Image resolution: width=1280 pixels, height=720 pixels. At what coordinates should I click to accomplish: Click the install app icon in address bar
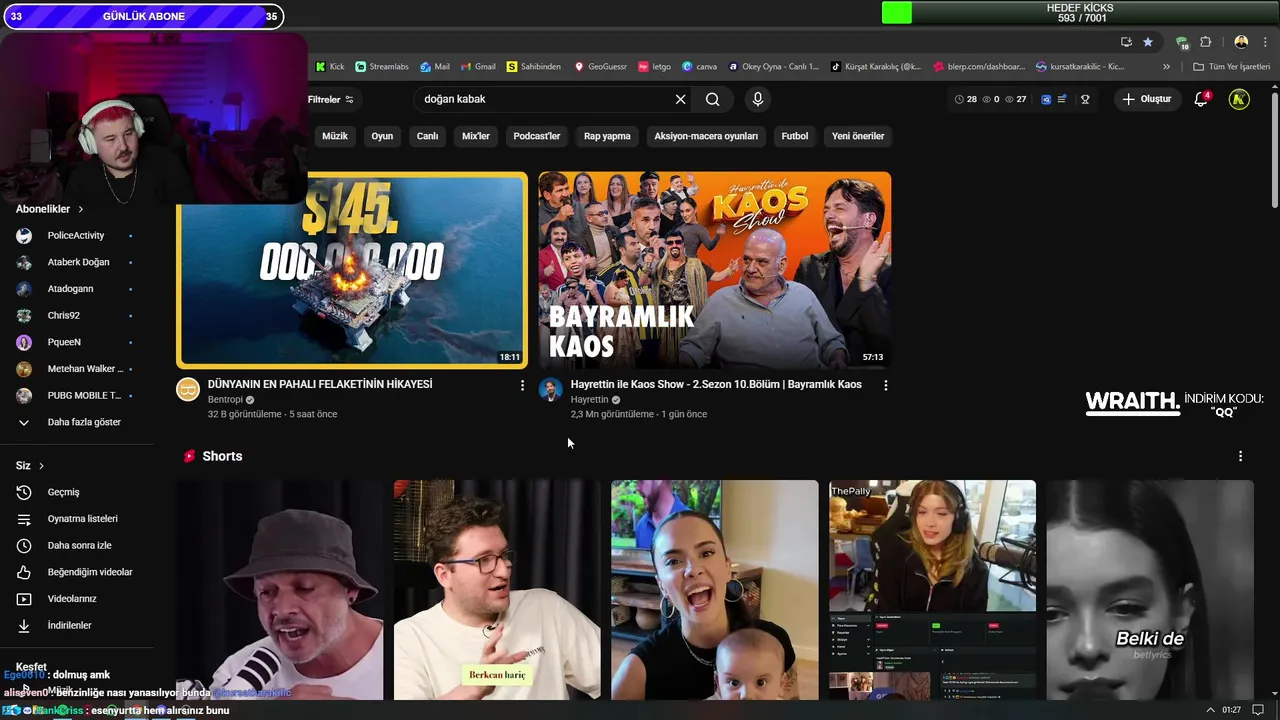1126,41
